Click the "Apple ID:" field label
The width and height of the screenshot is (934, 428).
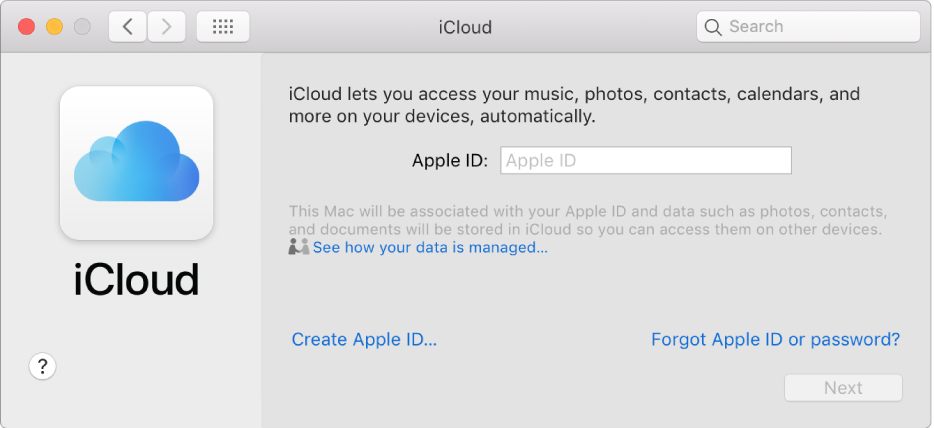[x=449, y=160]
